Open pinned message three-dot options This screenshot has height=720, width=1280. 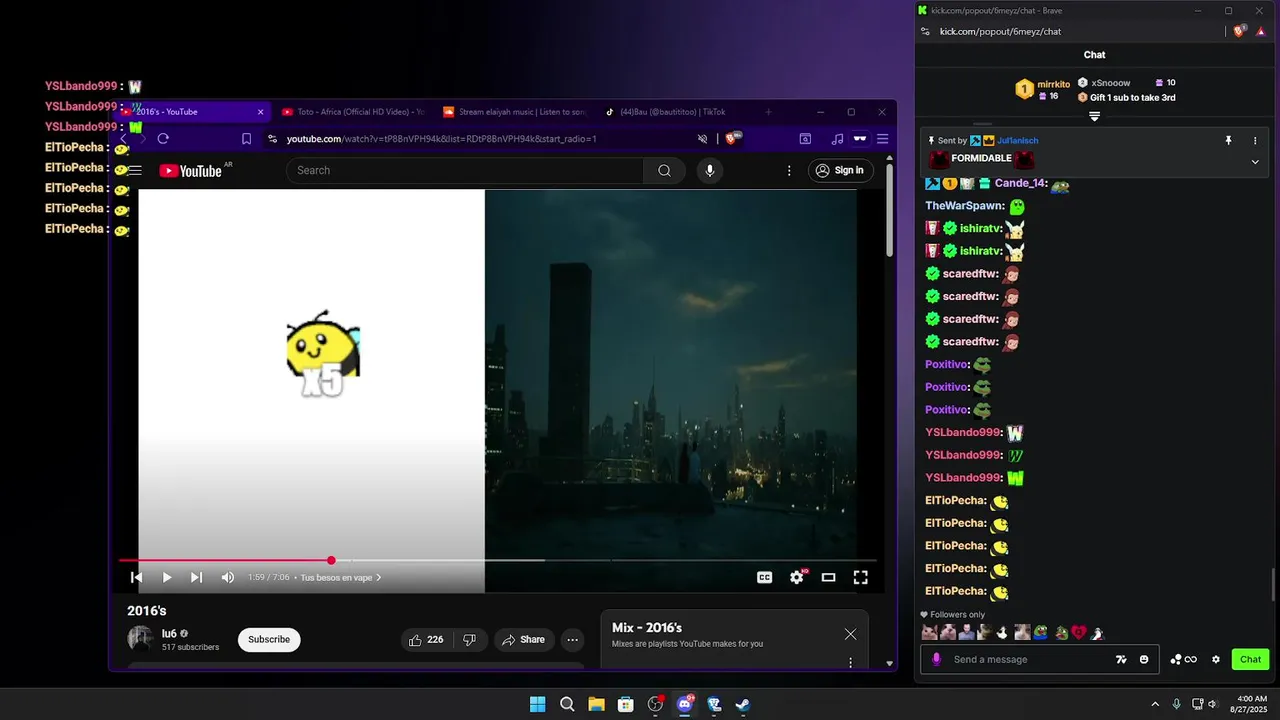coord(1255,141)
